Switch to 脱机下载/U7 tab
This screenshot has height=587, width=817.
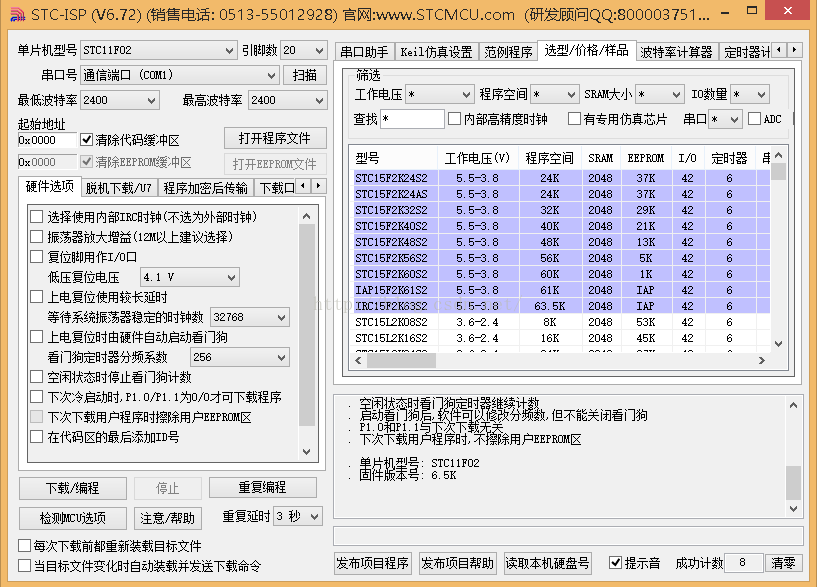point(118,188)
